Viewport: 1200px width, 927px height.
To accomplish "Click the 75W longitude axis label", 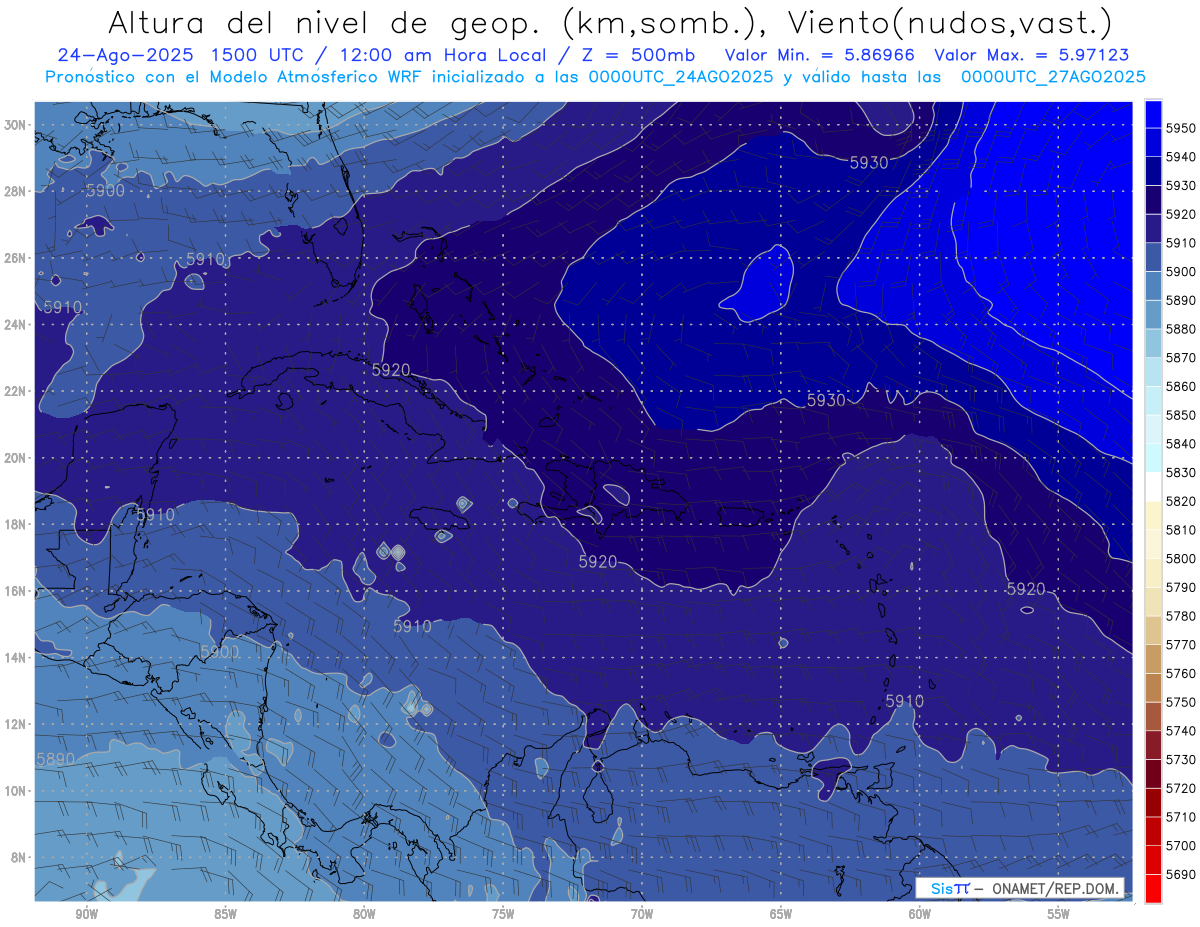I will point(503,914).
